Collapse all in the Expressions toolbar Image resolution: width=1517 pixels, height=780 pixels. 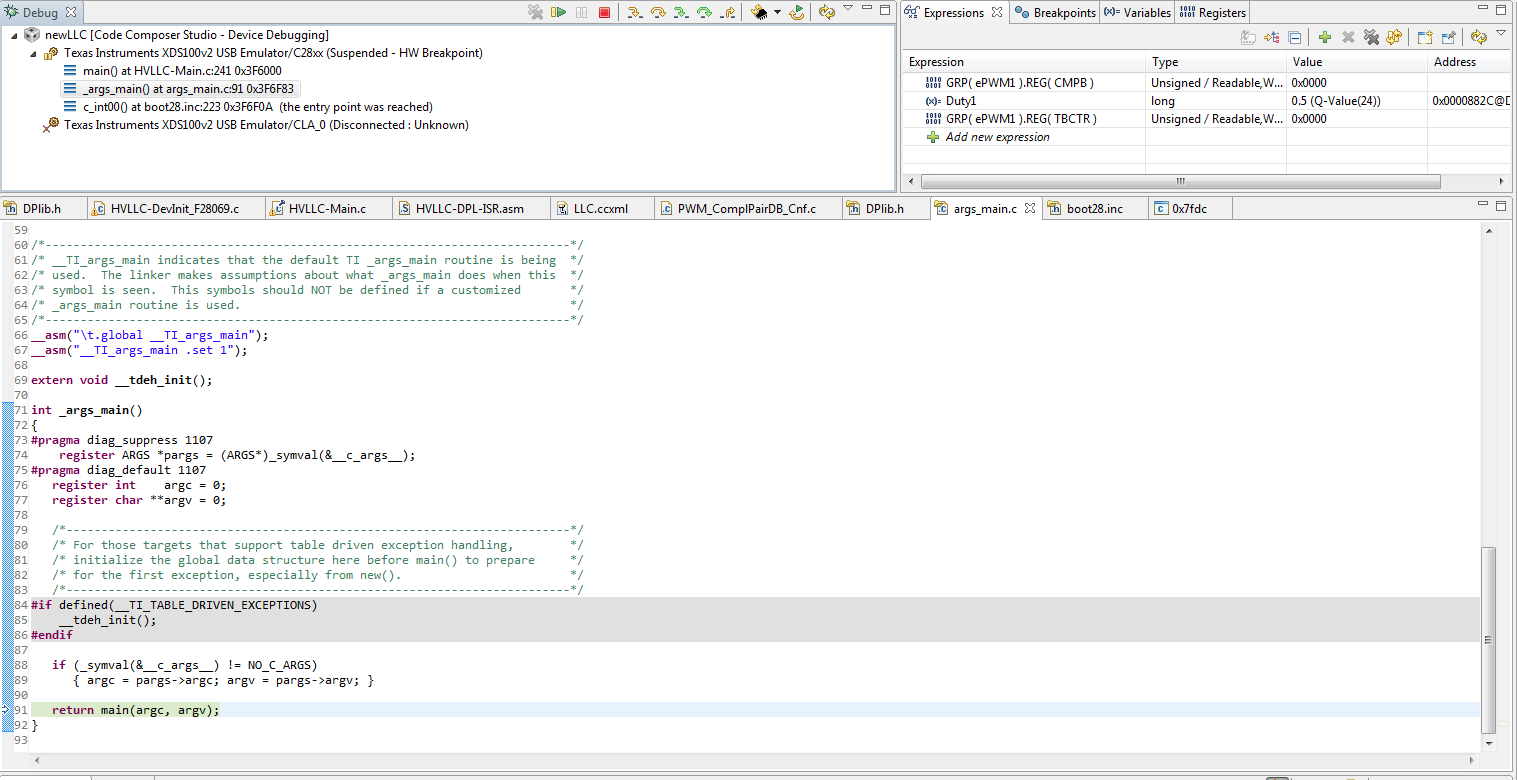pos(1295,37)
